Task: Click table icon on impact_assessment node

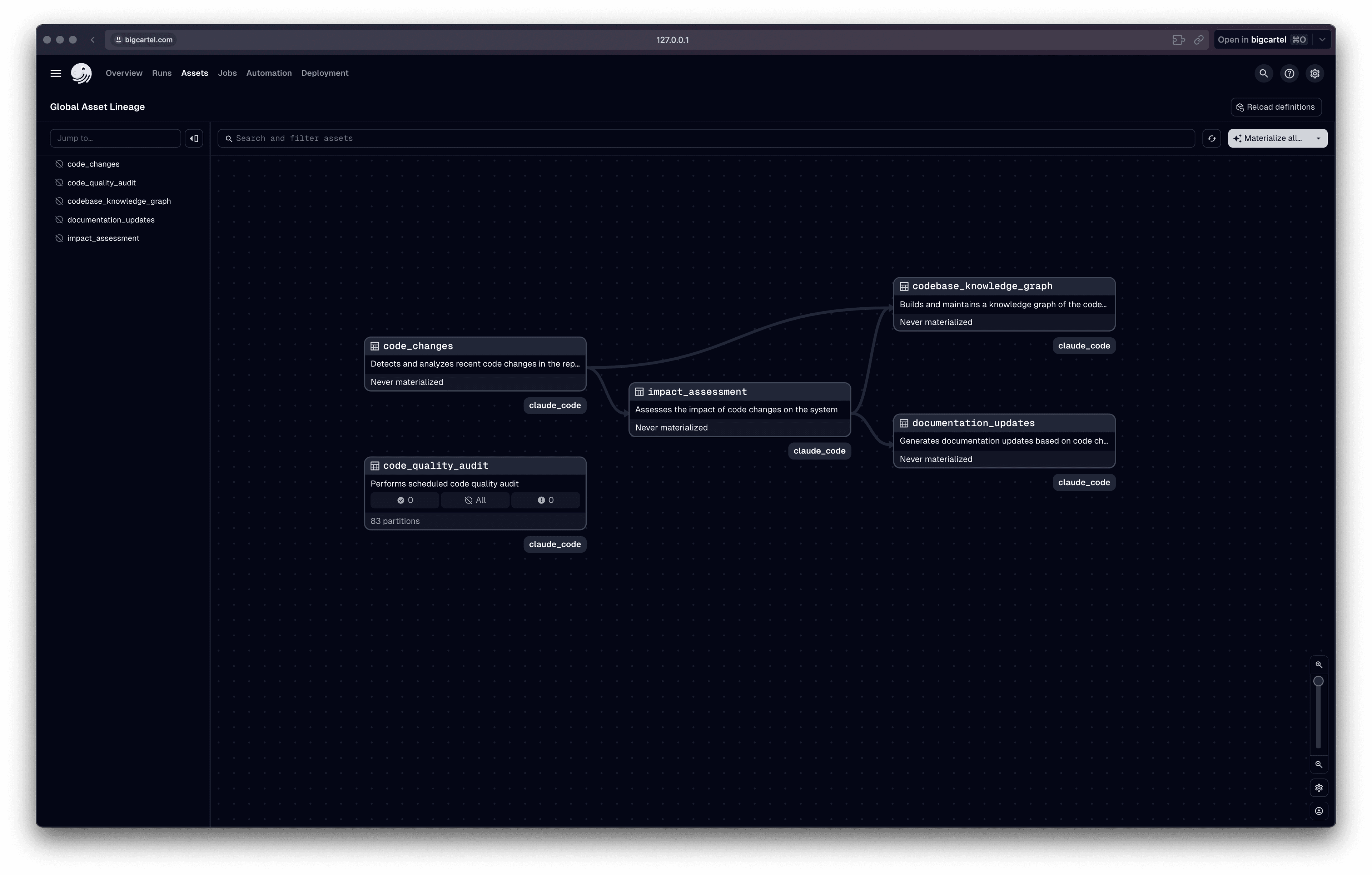Action: [x=639, y=392]
